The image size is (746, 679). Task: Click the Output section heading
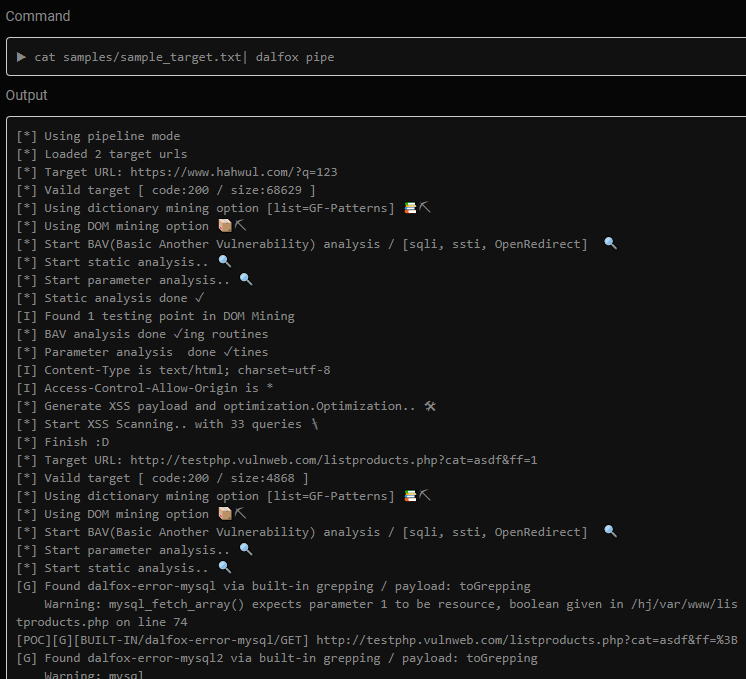click(x=27, y=95)
